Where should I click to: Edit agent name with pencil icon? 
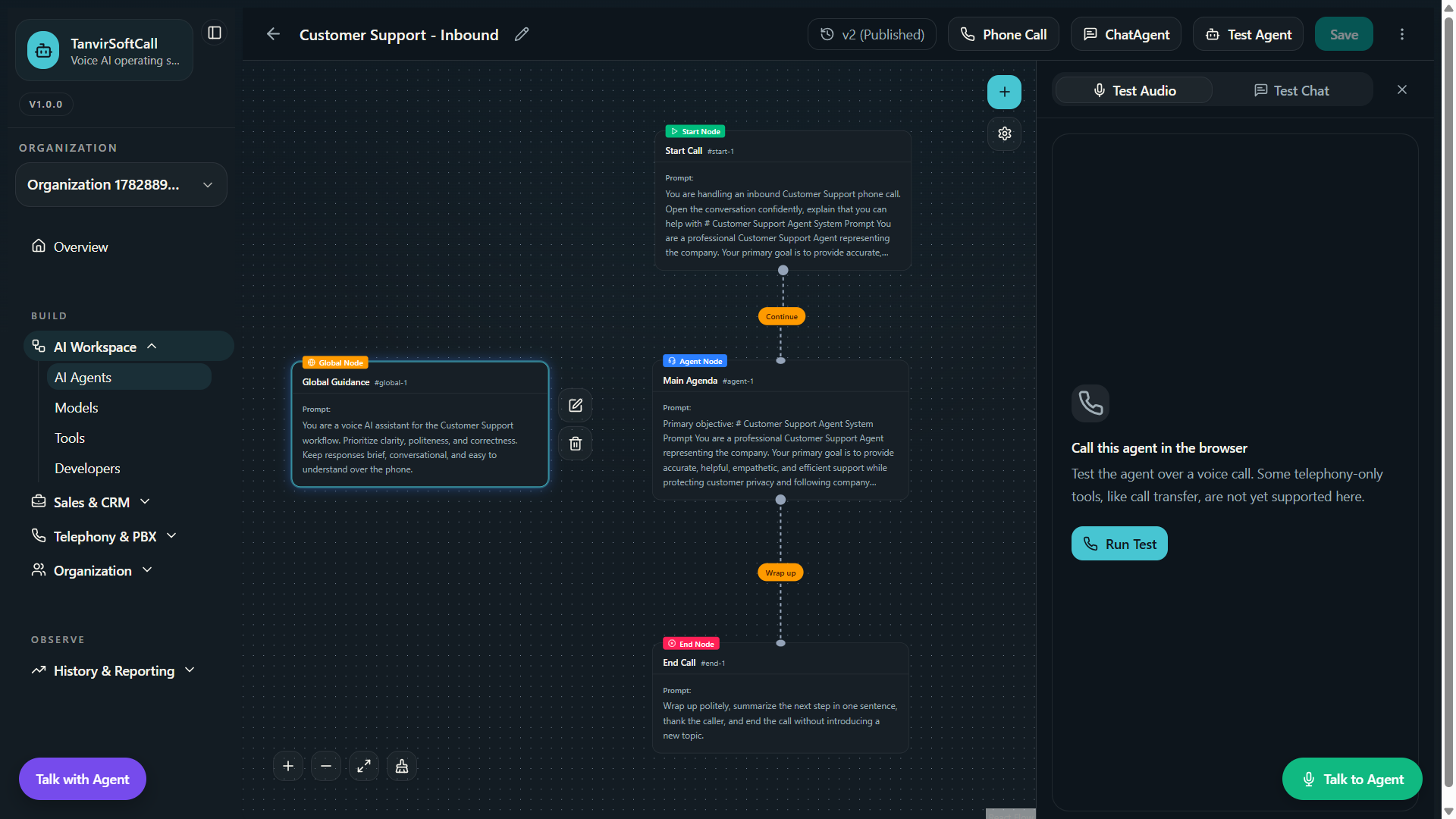pos(522,34)
